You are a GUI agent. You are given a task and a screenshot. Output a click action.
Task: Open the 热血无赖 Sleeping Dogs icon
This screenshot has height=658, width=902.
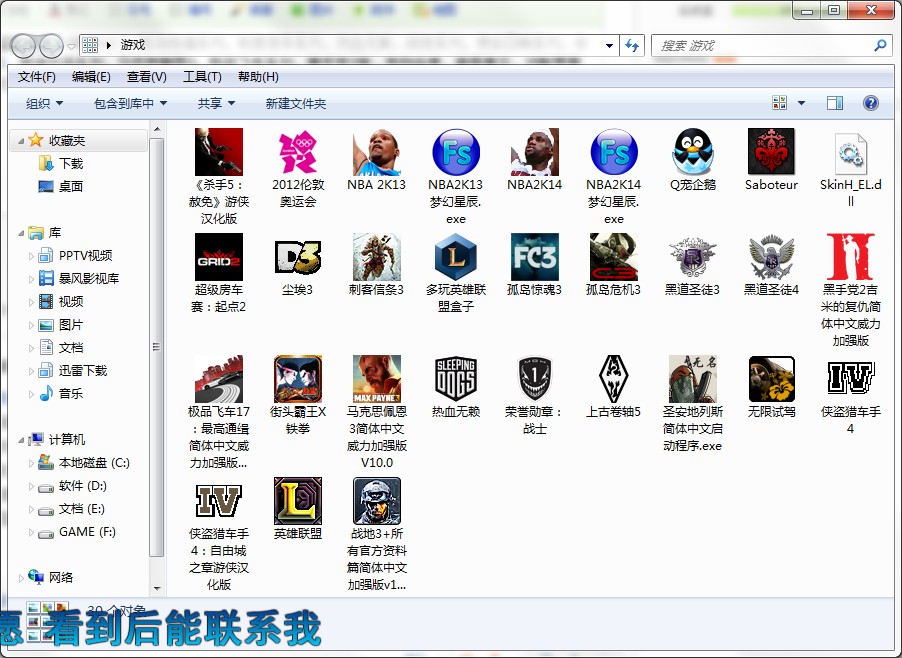point(455,380)
